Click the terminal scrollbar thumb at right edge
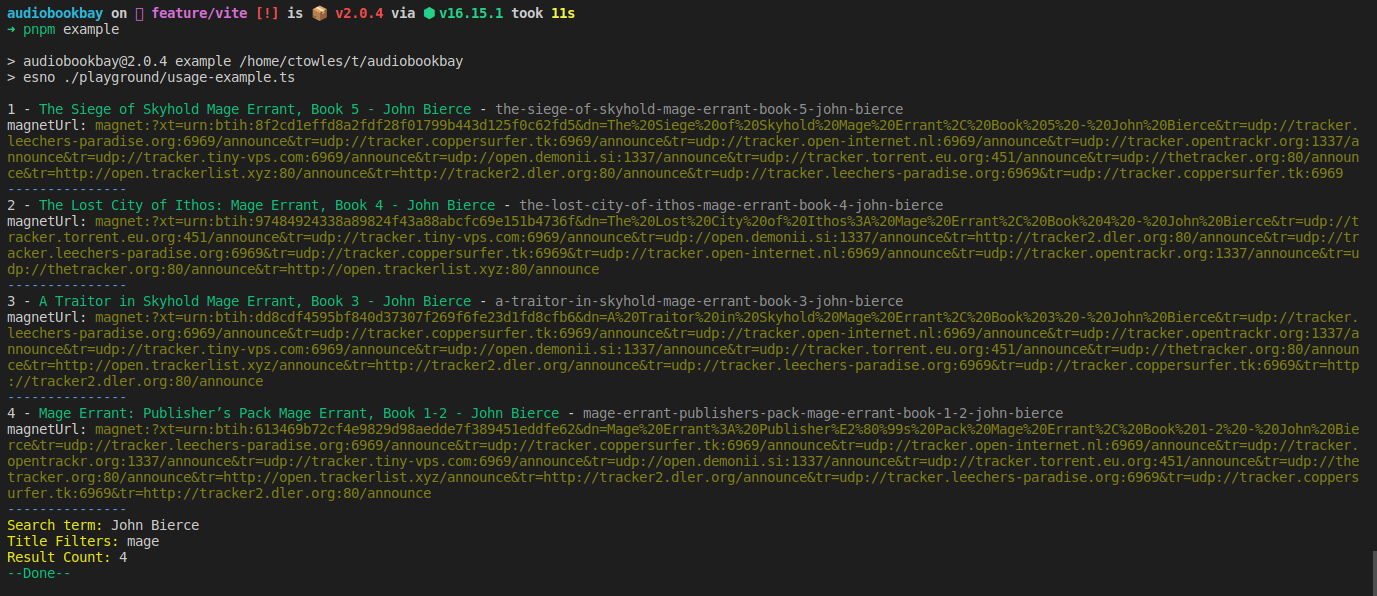 (x=1374, y=573)
